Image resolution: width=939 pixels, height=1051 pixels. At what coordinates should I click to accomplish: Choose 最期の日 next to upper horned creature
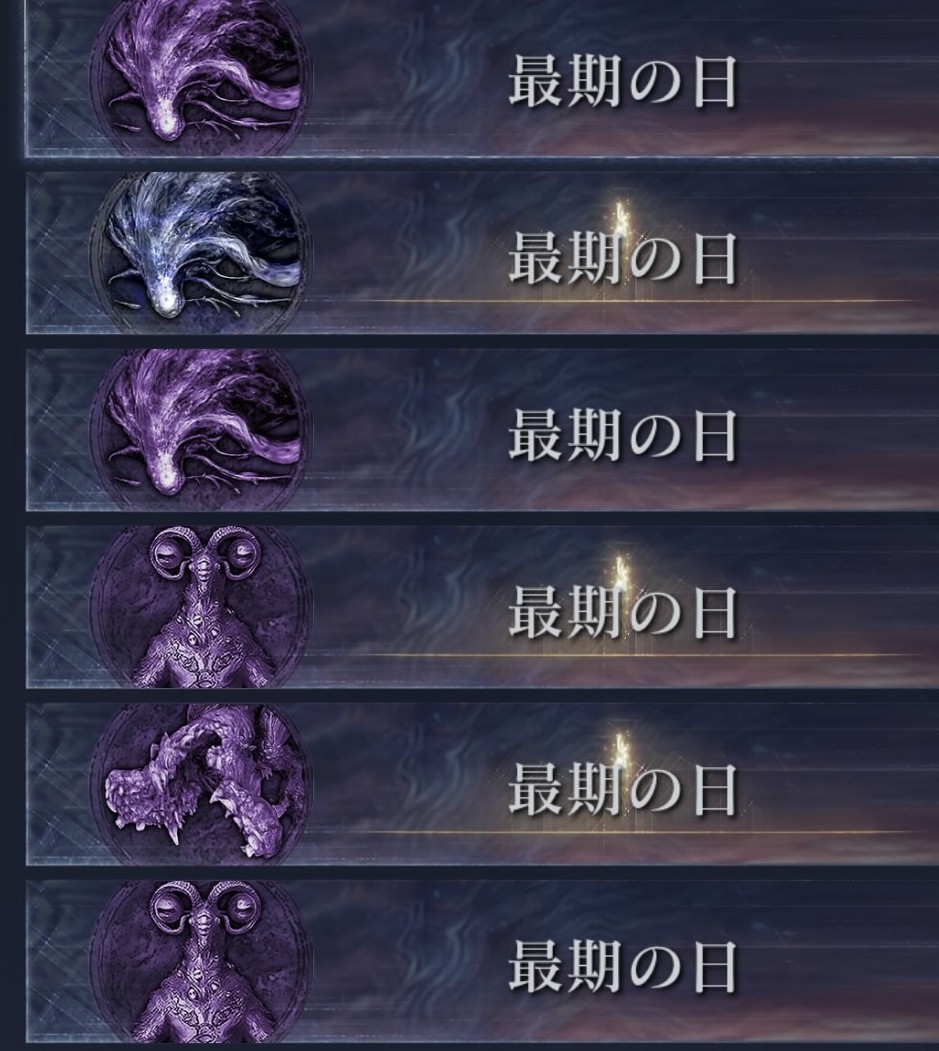click(x=623, y=612)
